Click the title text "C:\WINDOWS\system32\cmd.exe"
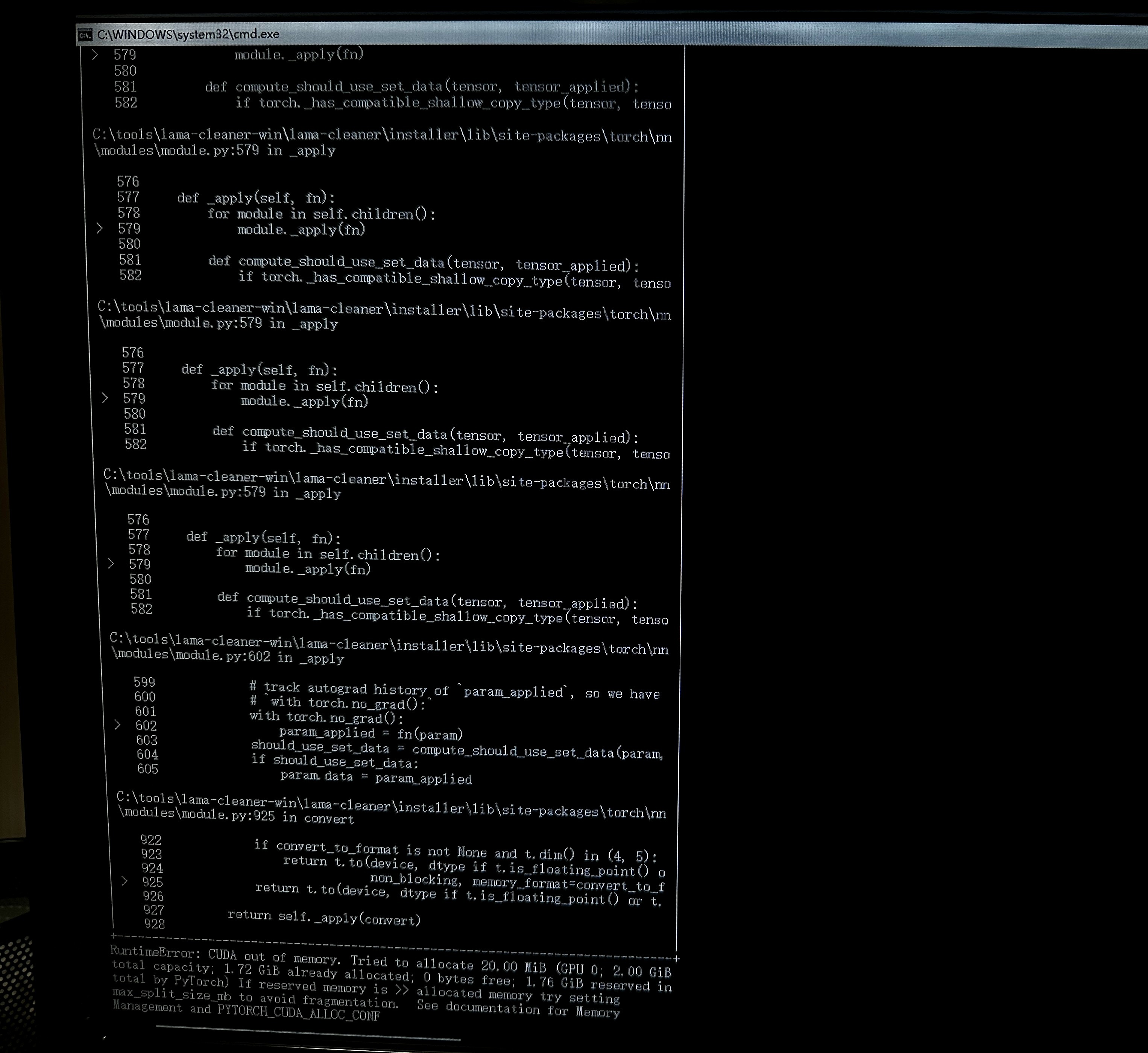 188,34
